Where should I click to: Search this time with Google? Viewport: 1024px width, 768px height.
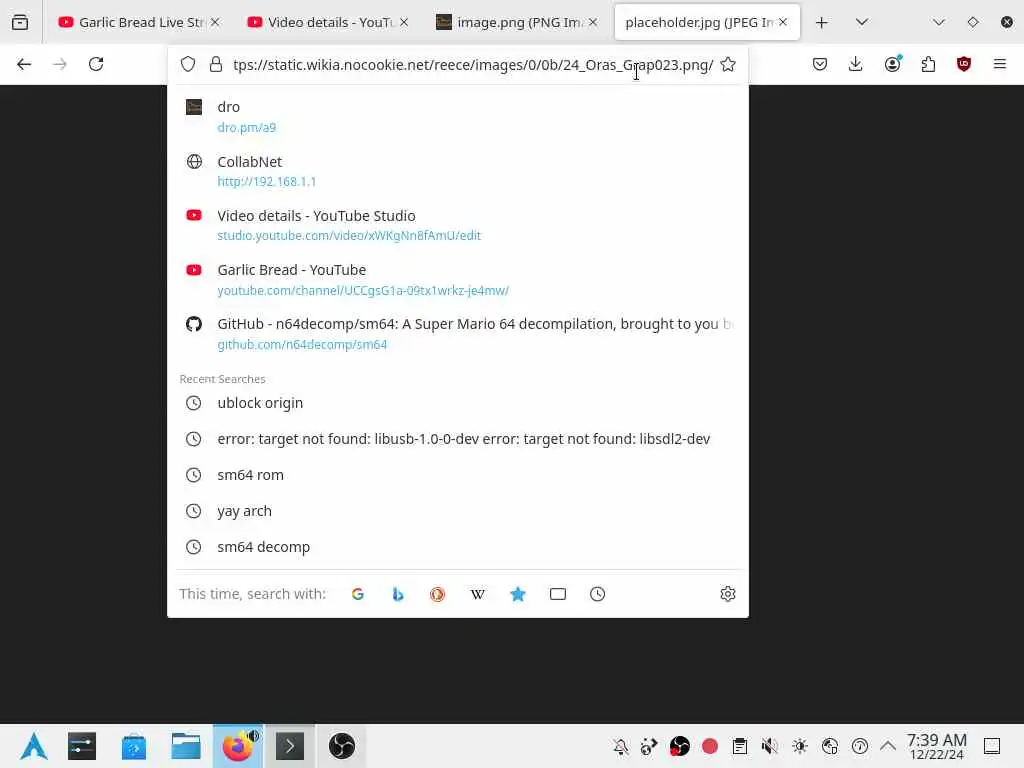(358, 594)
